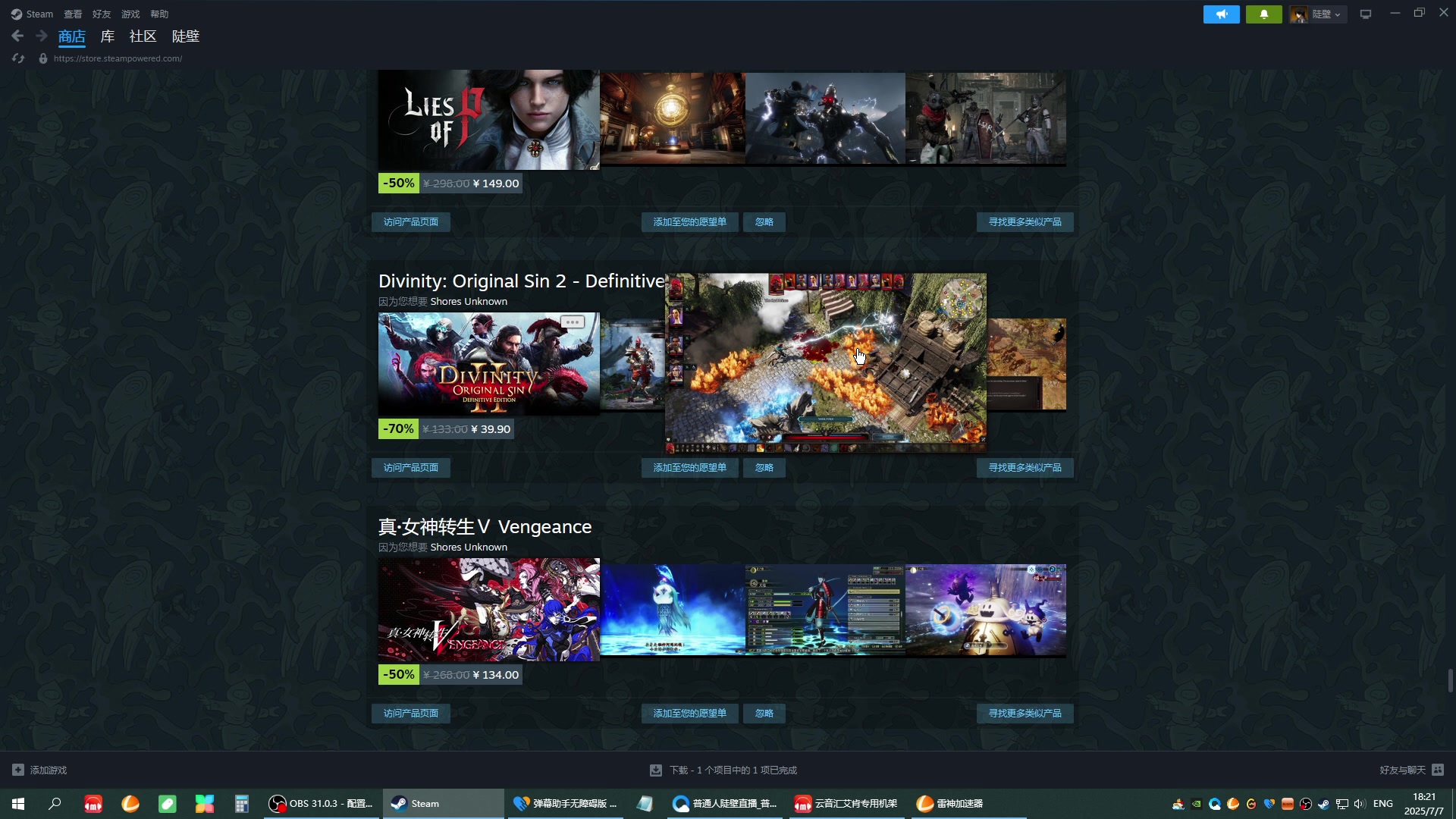Open 云音汇艾肯专用机架 taskbar item
The height and width of the screenshot is (819, 1456).
click(x=846, y=804)
